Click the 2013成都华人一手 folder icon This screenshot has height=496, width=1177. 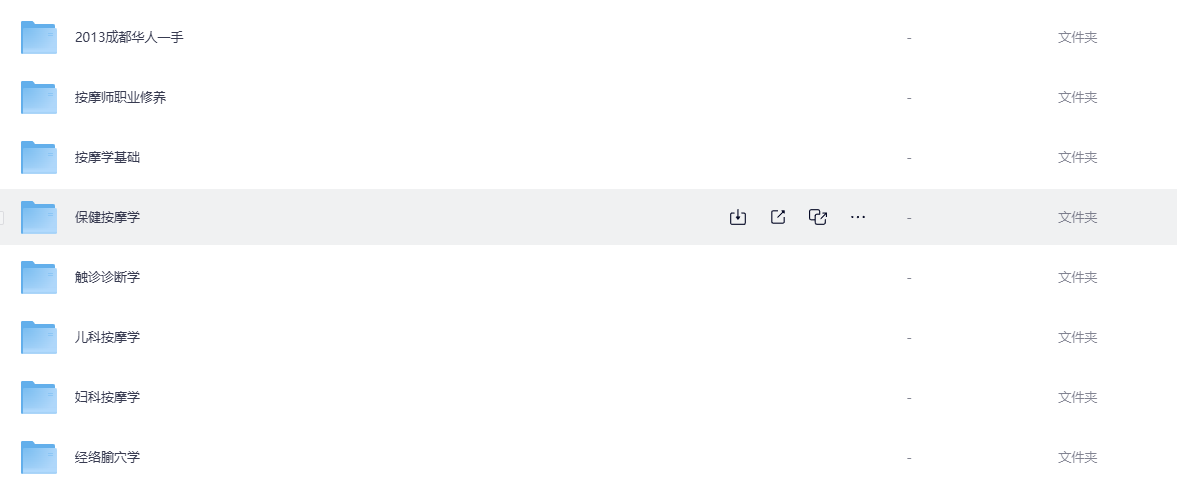click(39, 38)
